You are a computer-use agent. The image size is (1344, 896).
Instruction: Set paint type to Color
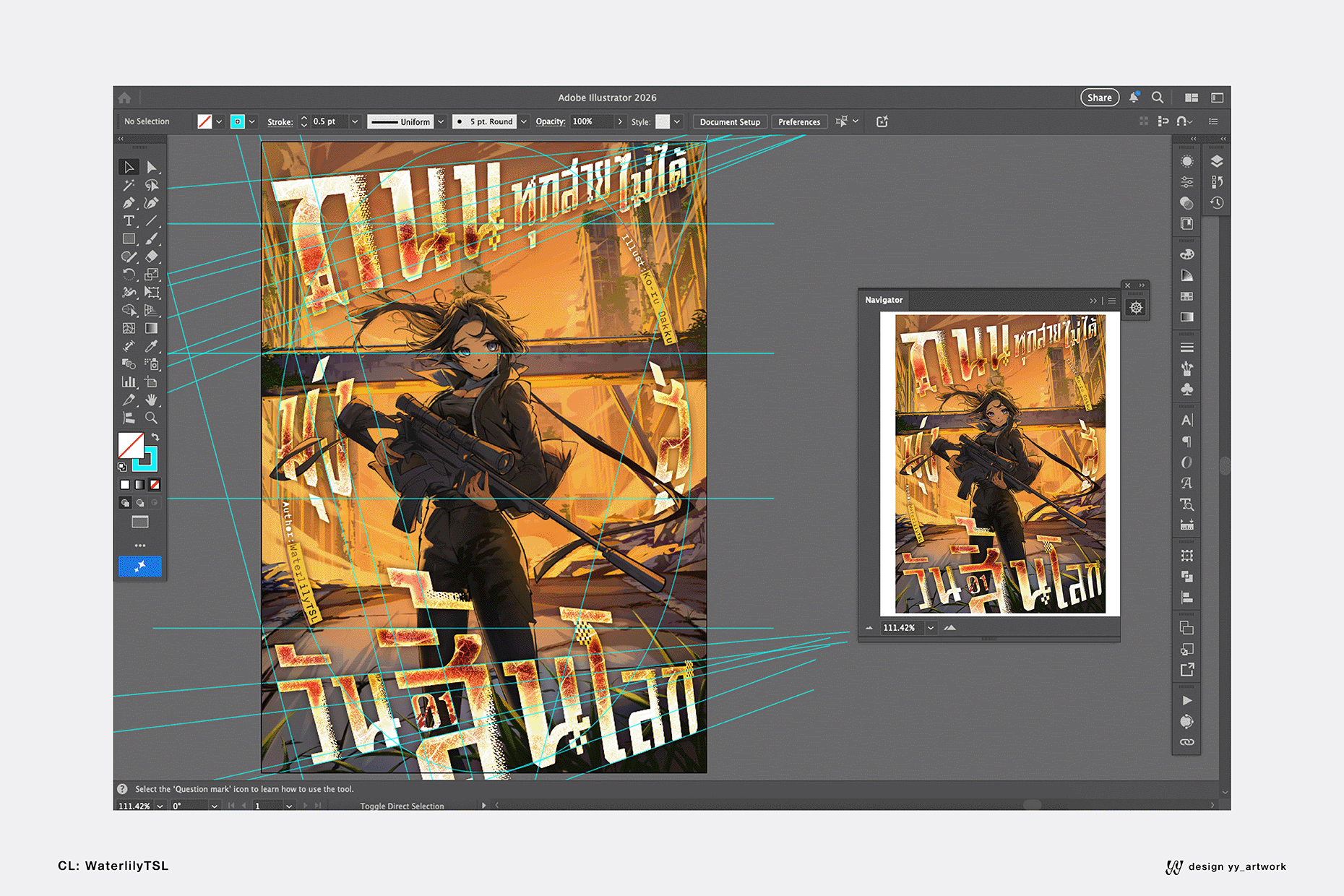[125, 485]
